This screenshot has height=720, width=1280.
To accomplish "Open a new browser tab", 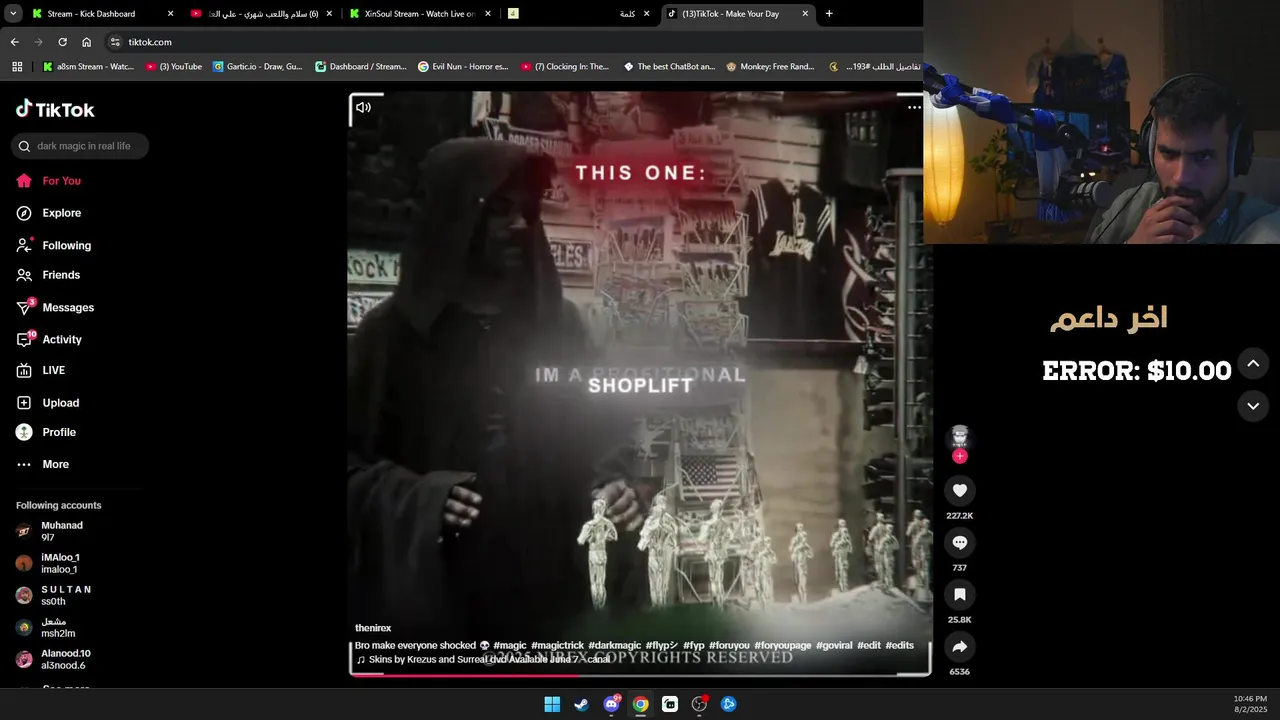I will pyautogui.click(x=829, y=14).
